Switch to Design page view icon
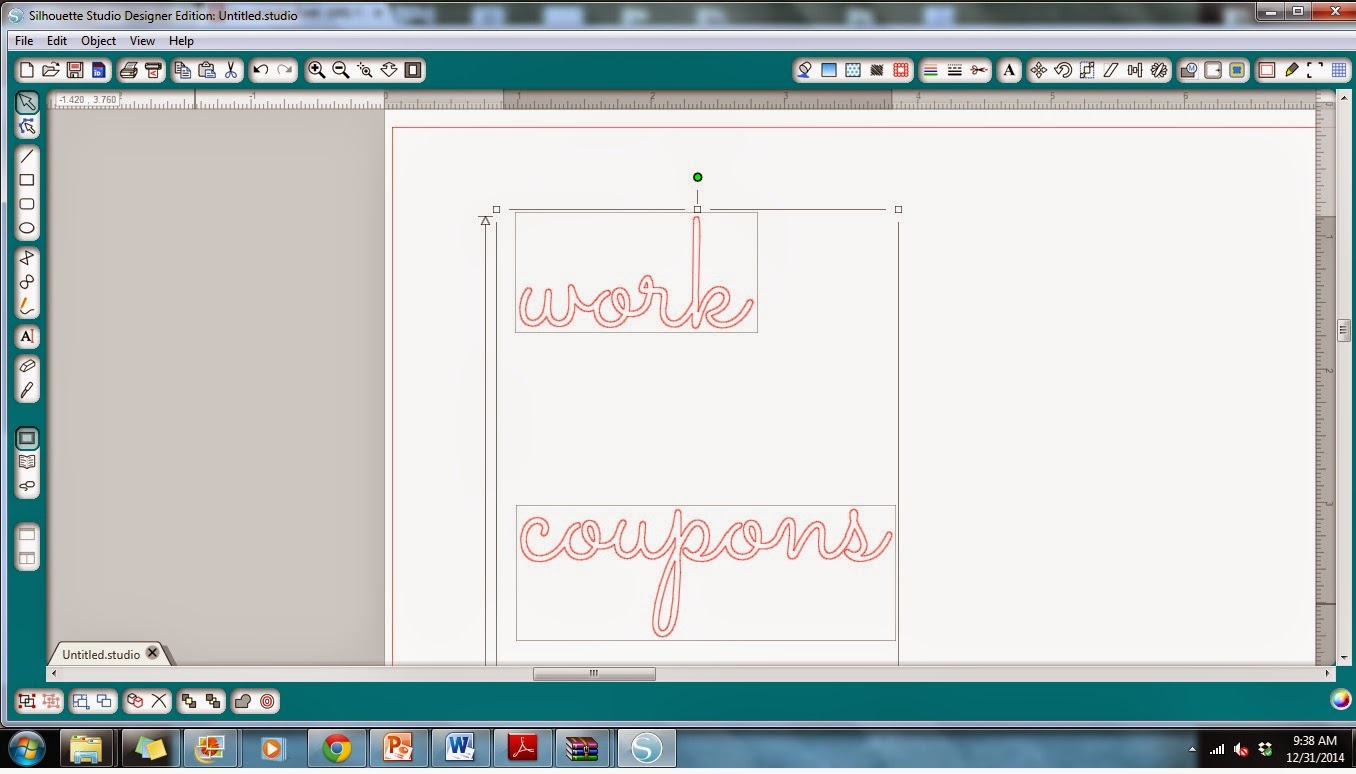This screenshot has width=1356, height=774. (x=27, y=438)
